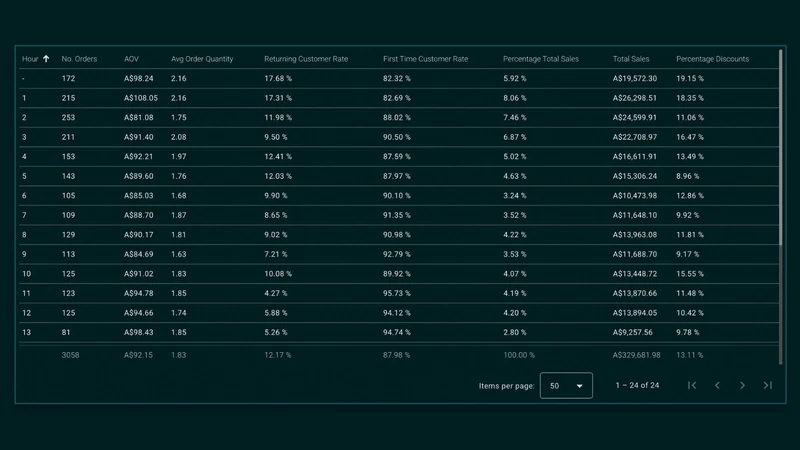800x450 pixels.
Task: Click the table's vertical scrollbar
Action: pos(781,148)
